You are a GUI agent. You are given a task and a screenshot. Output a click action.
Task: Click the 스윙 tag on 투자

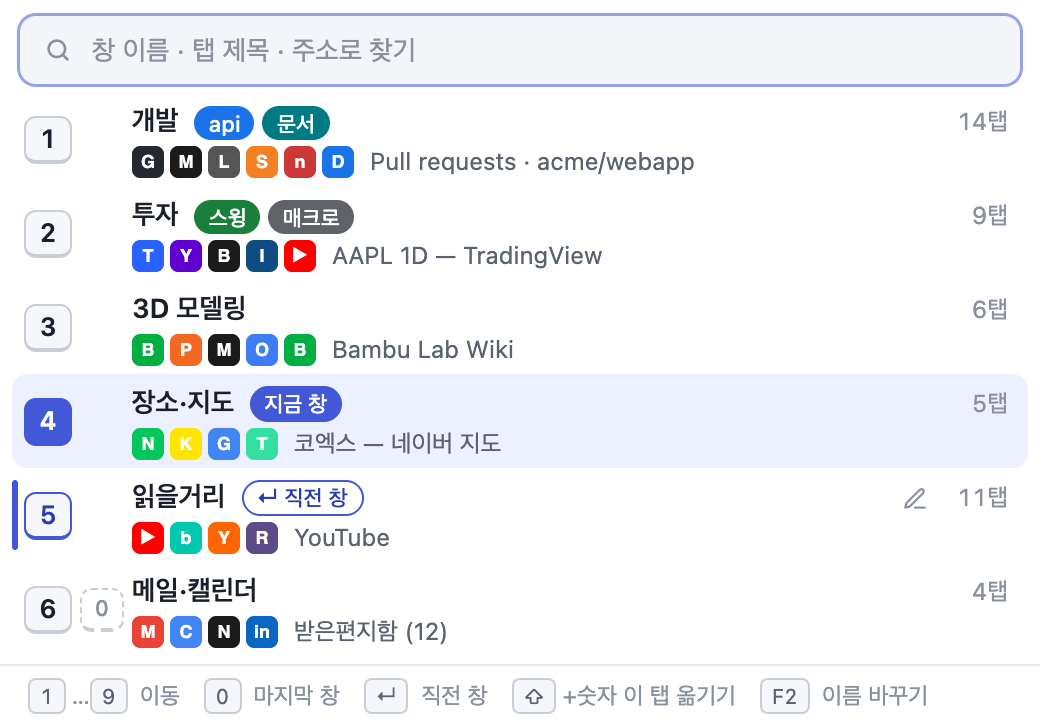tap(227, 217)
